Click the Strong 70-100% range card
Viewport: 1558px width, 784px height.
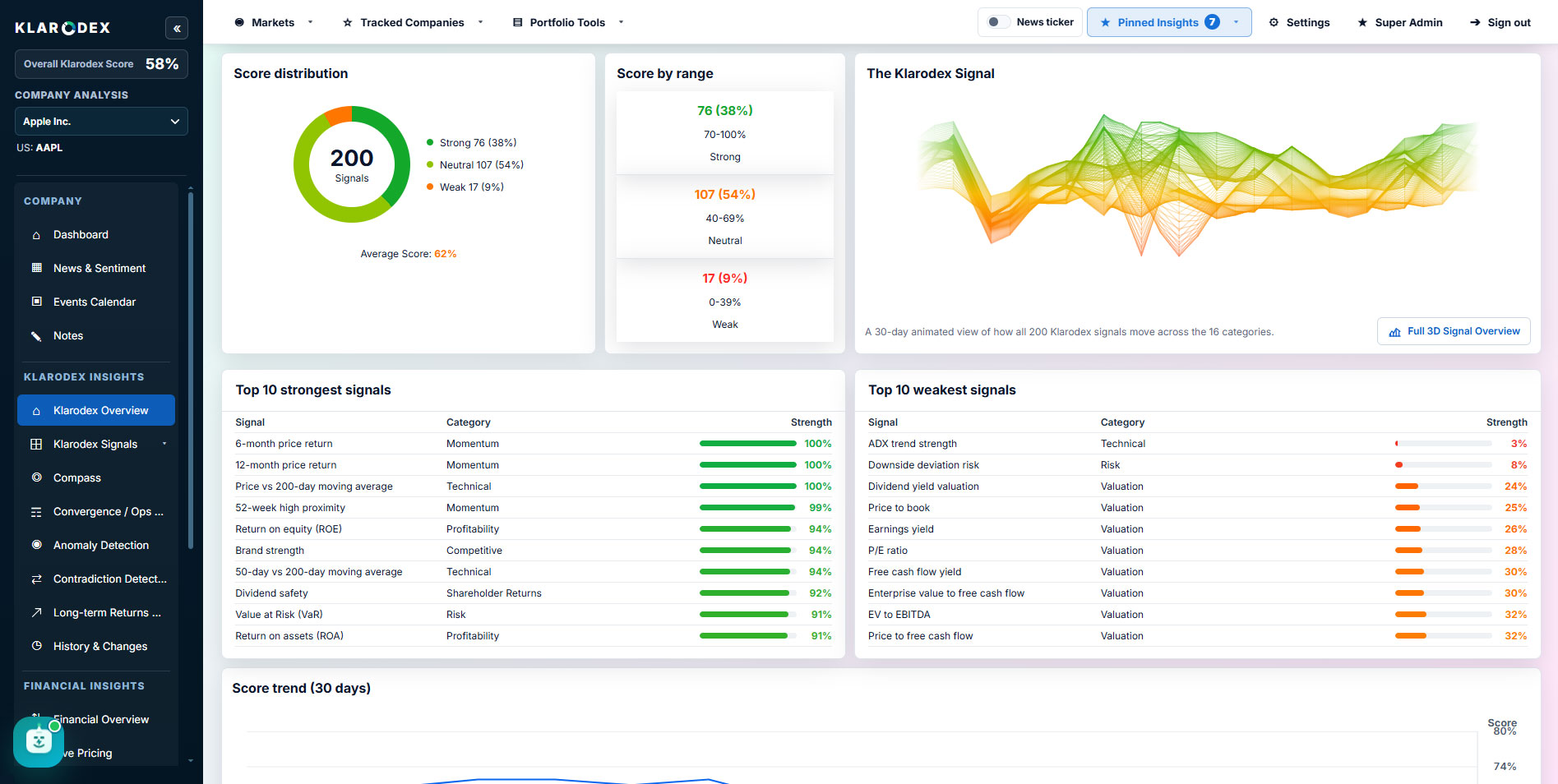725,133
